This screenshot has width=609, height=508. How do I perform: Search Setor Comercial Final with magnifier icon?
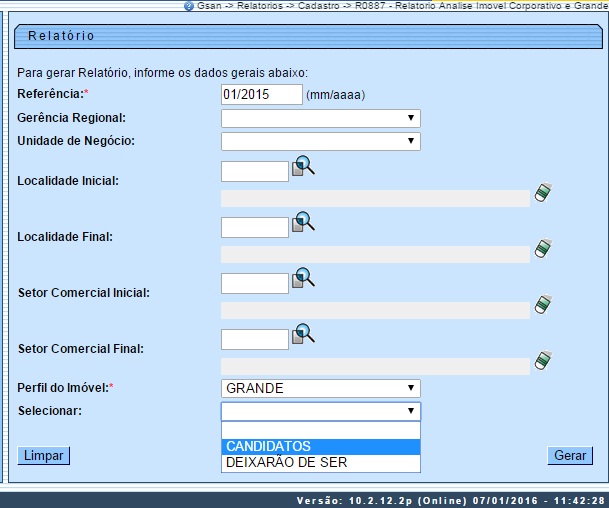click(303, 334)
